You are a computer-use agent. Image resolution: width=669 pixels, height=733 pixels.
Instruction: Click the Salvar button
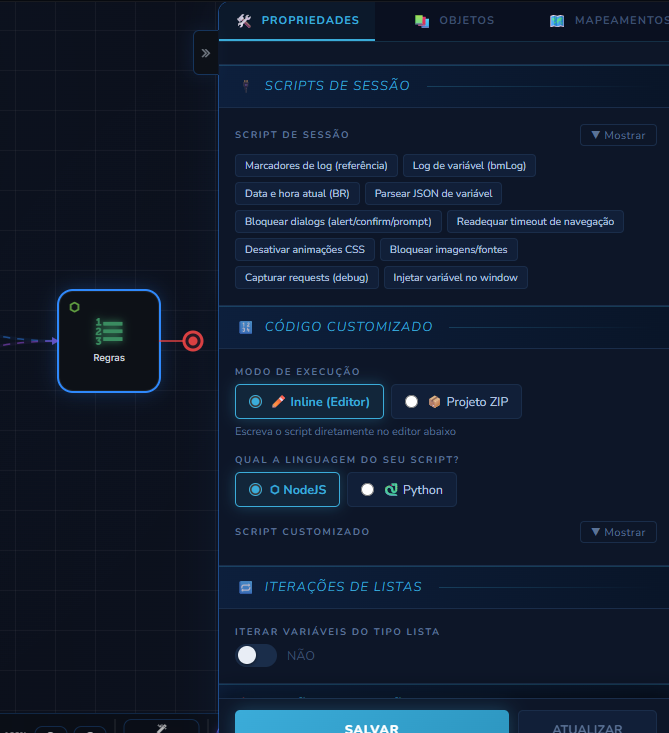click(x=372, y=722)
